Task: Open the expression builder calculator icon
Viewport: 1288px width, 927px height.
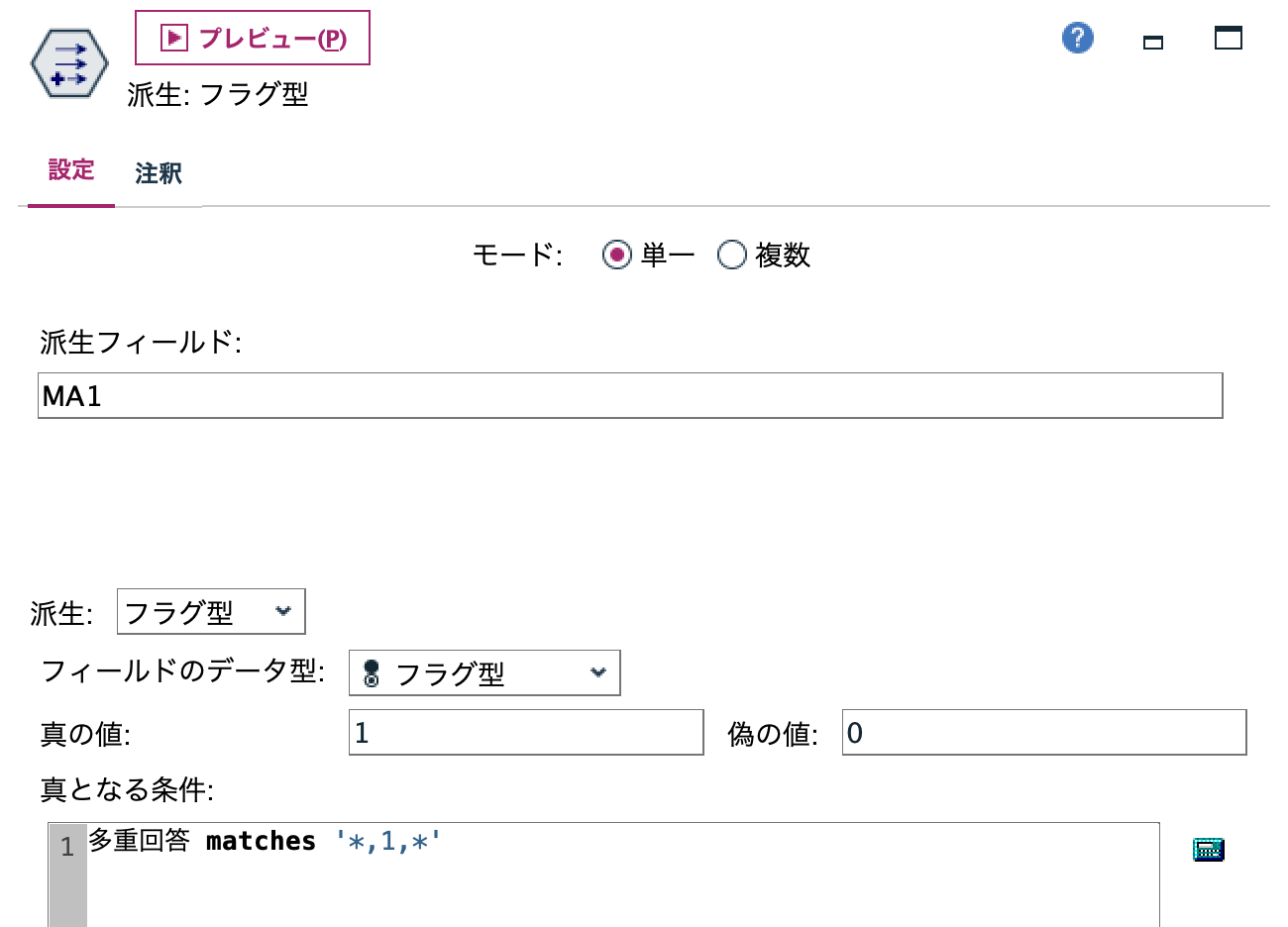Action: point(1208,849)
